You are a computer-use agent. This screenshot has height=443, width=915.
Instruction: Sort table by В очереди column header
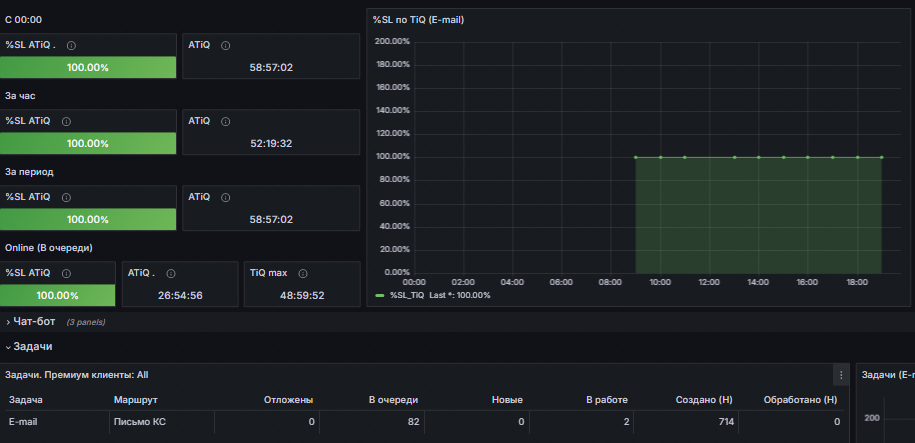coord(393,400)
